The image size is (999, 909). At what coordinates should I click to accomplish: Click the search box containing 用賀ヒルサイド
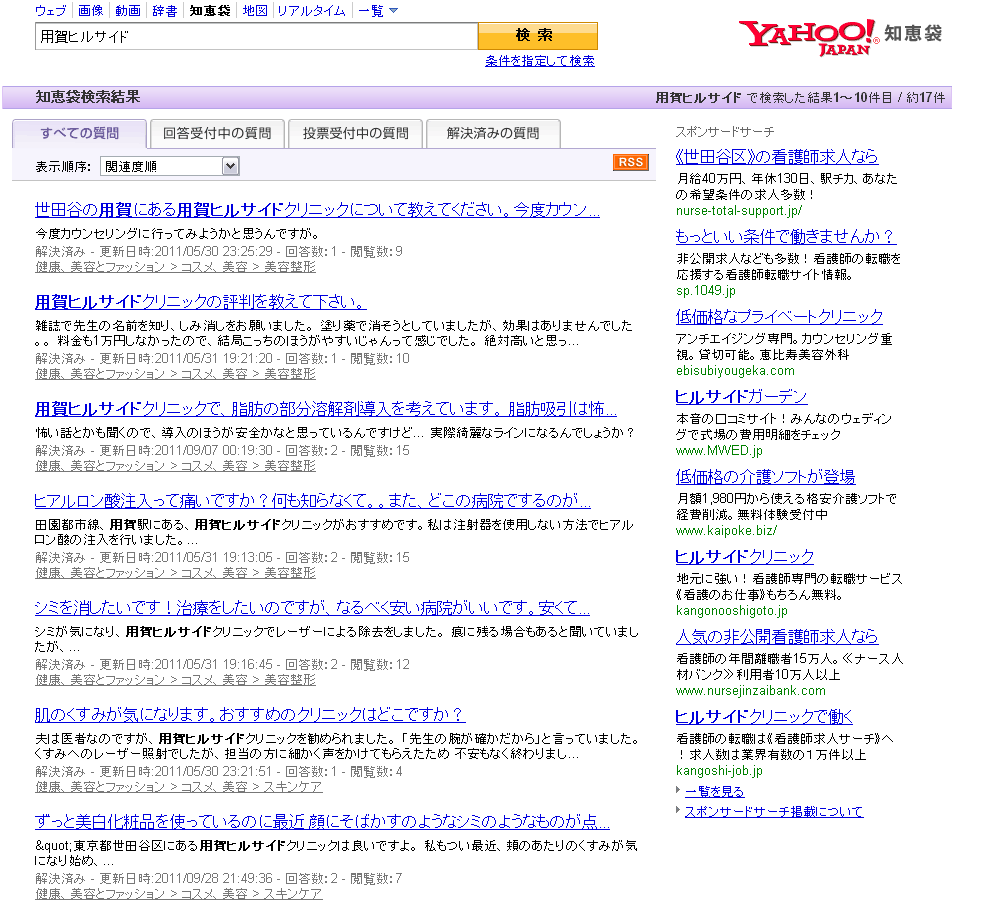coord(256,36)
